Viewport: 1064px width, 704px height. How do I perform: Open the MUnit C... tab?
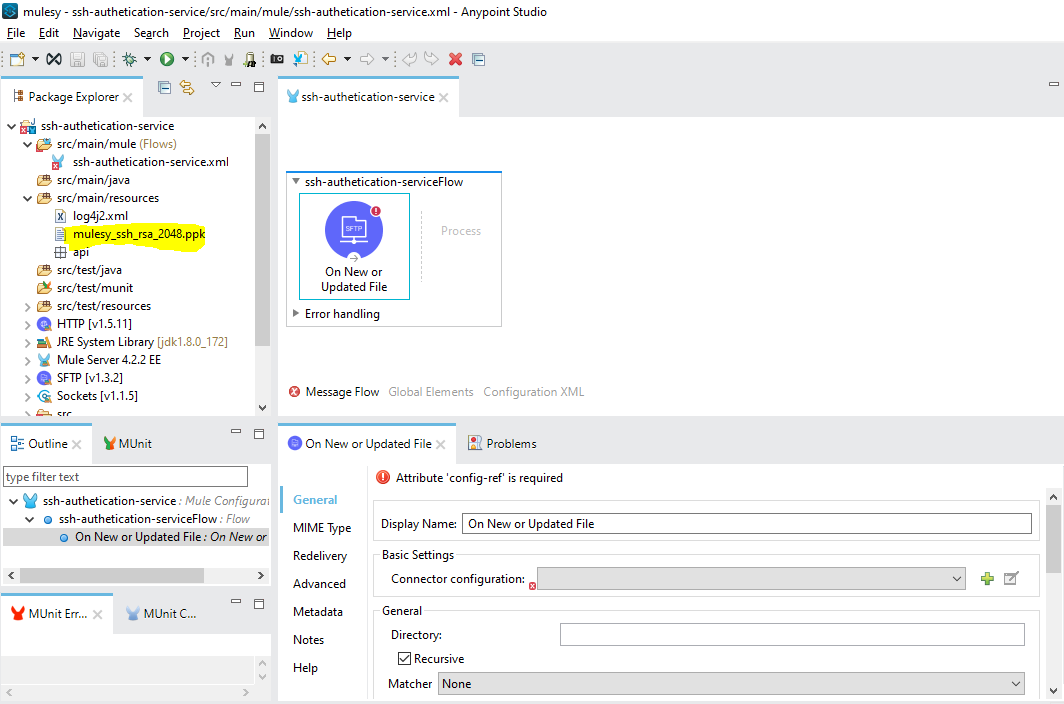[162, 614]
